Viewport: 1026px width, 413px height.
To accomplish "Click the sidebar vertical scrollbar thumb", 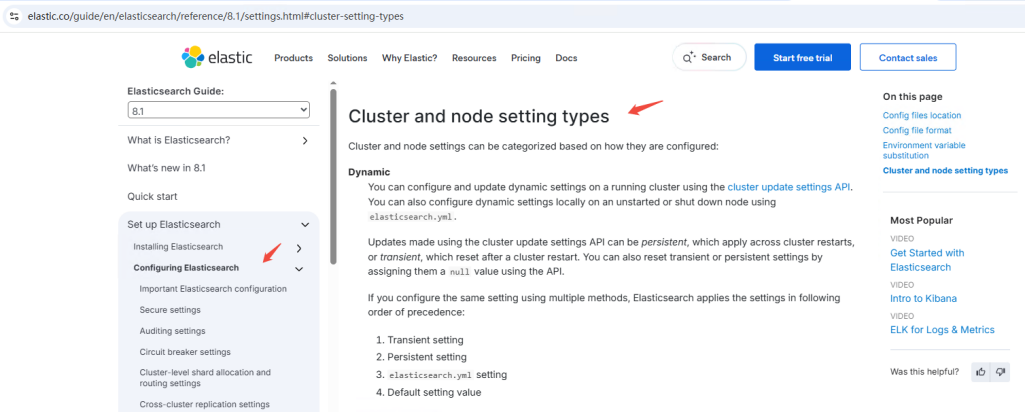I will pos(333,177).
